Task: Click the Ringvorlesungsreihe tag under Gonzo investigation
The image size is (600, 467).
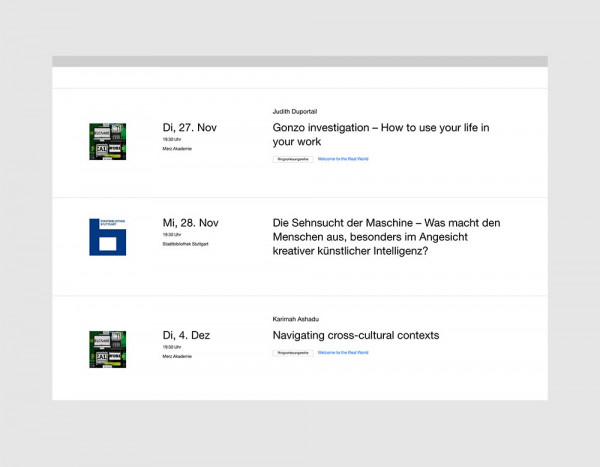Action: point(292,159)
